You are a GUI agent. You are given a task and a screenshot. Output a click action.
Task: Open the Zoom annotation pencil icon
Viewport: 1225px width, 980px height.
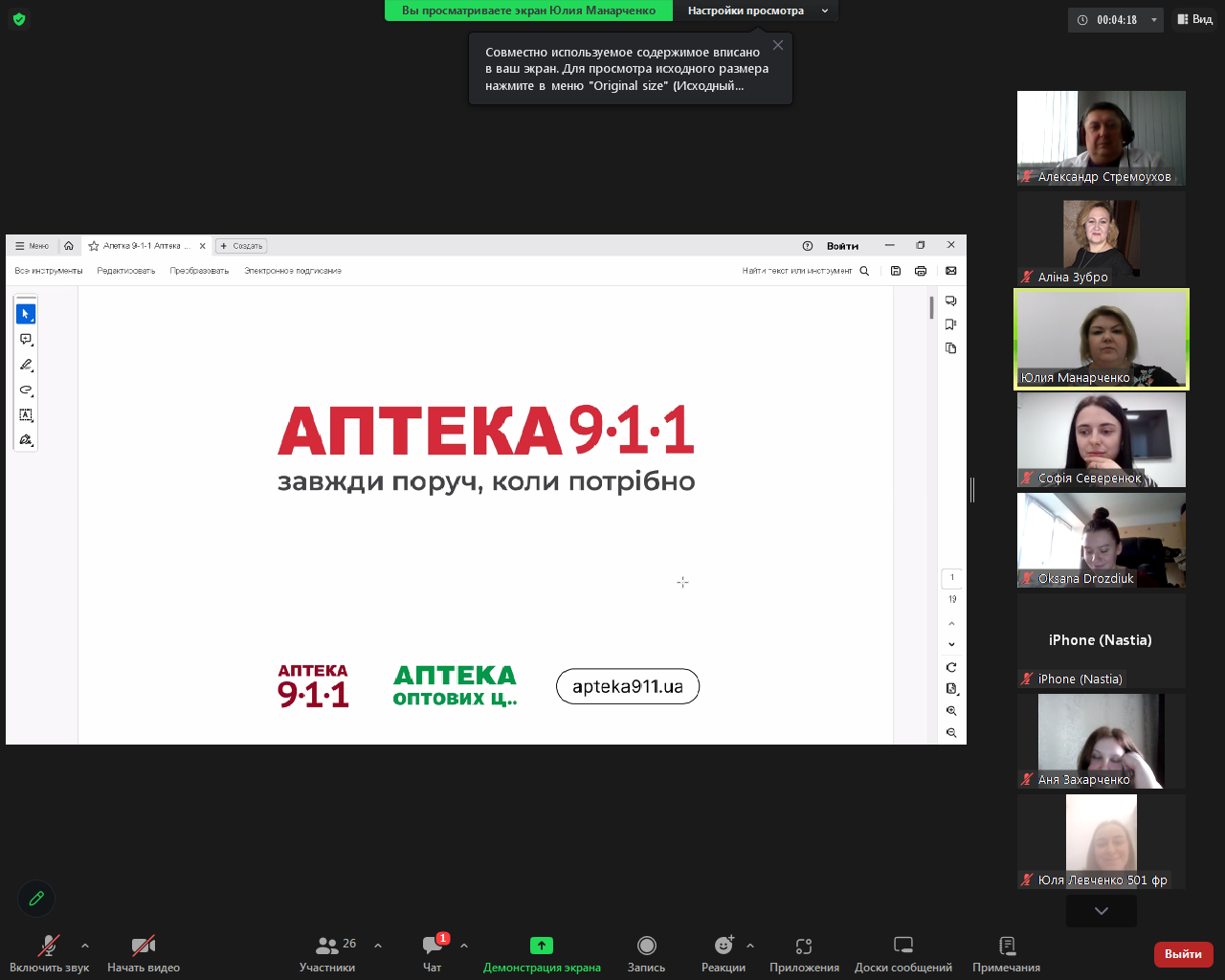point(36,899)
